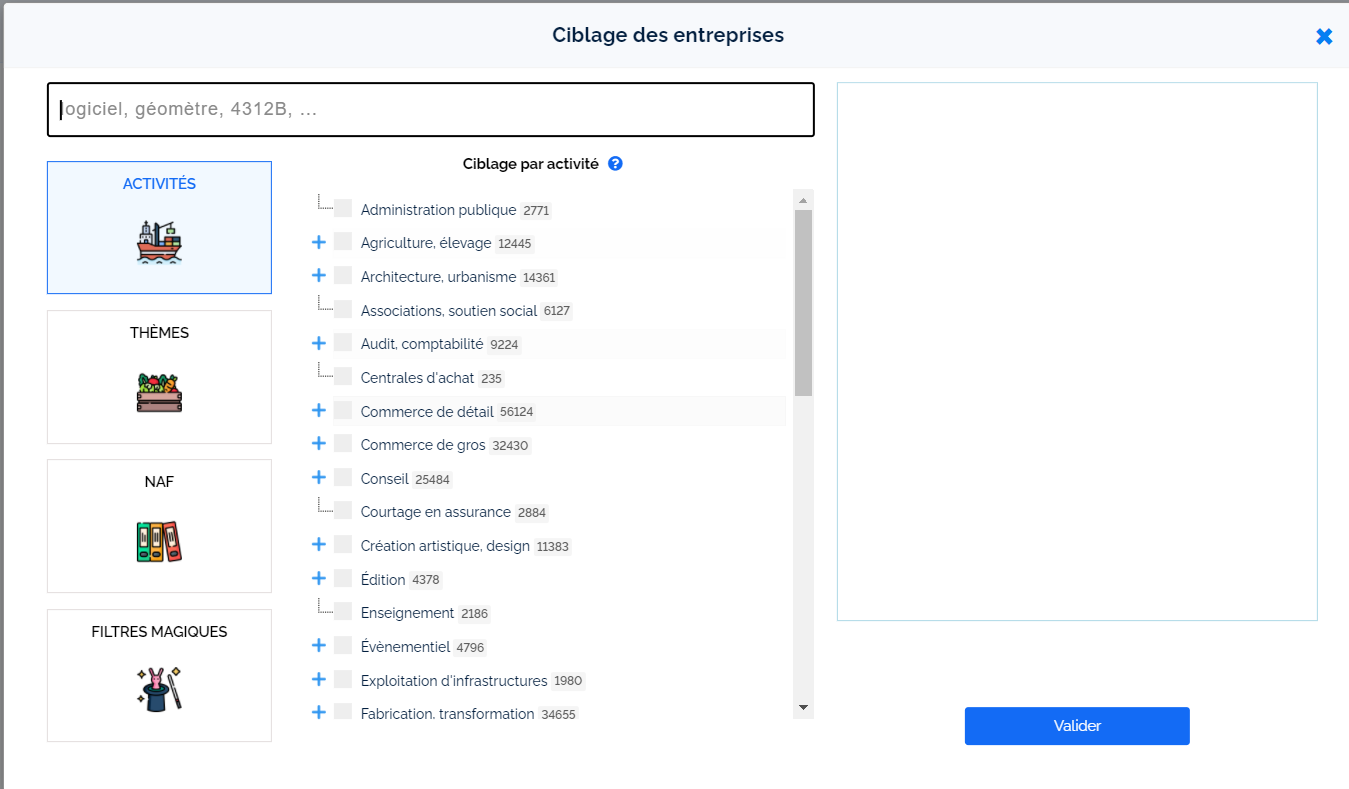The height and width of the screenshot is (789, 1349).
Task: Switch to the THÈMES tab
Action: coord(159,333)
